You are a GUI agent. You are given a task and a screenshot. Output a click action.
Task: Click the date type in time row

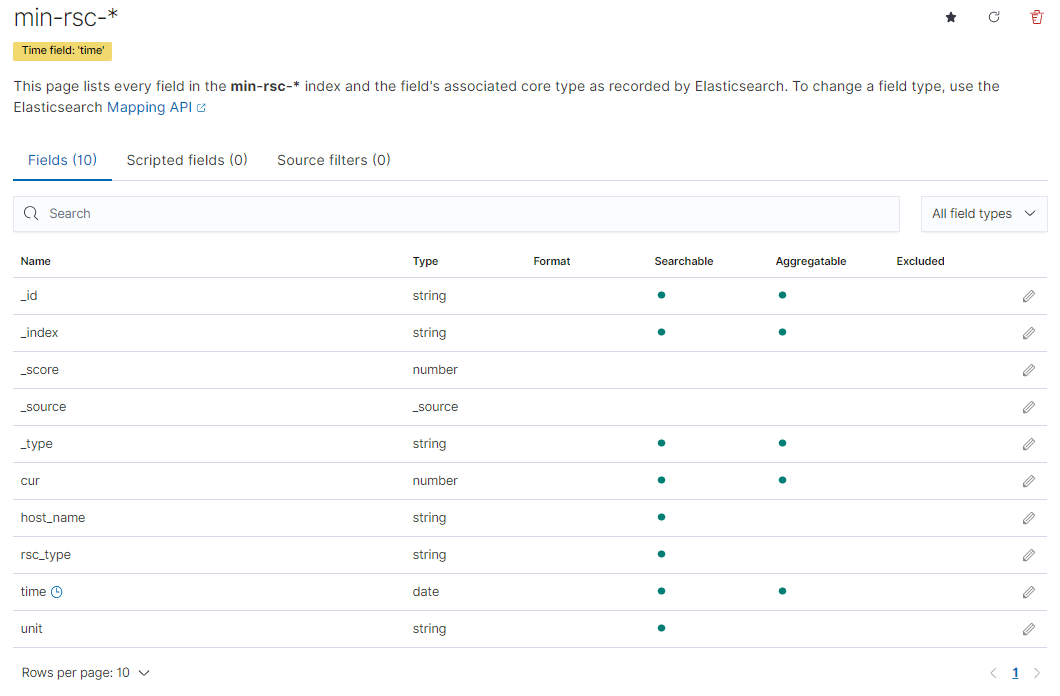426,592
